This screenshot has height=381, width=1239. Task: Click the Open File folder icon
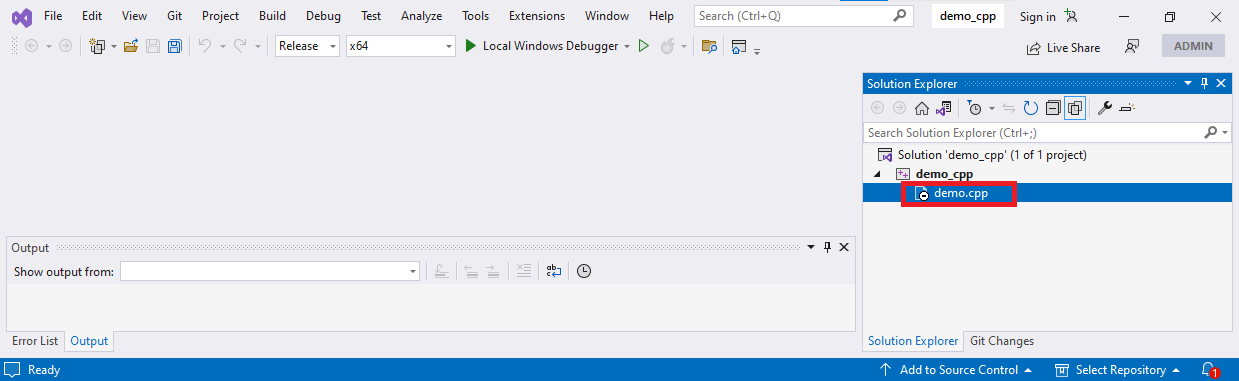click(x=130, y=46)
